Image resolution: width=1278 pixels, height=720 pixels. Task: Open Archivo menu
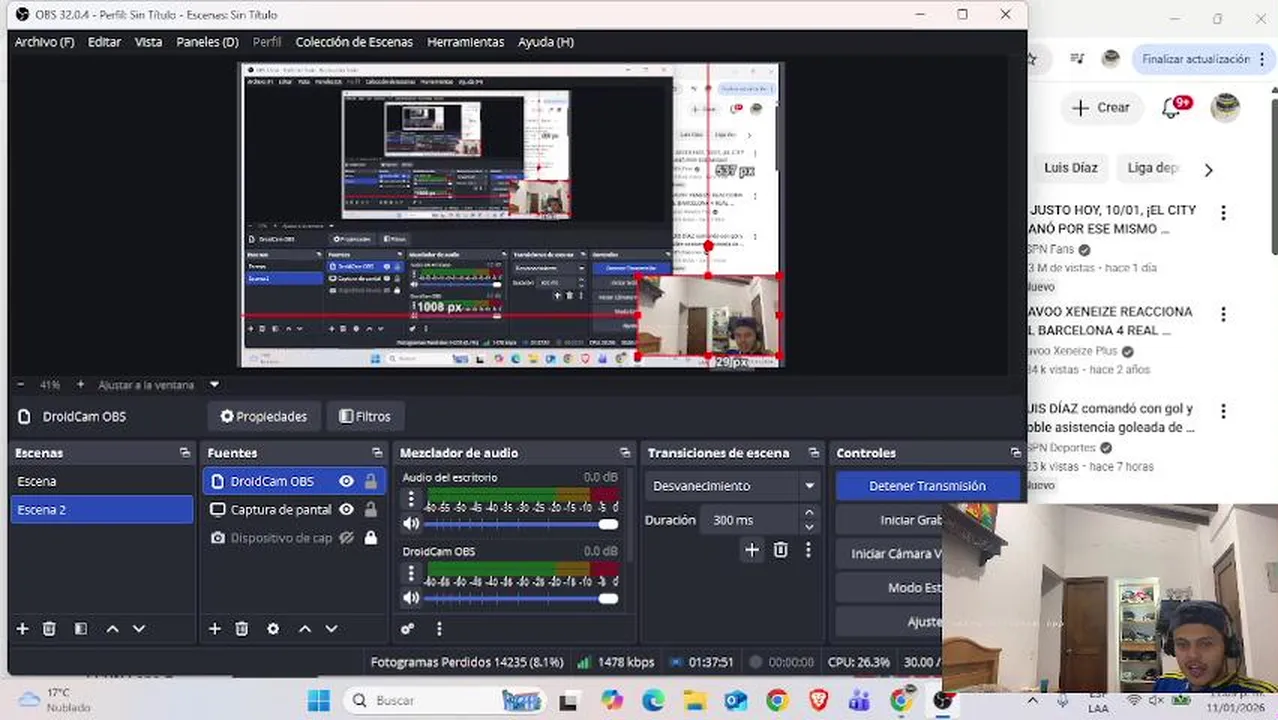point(44,42)
